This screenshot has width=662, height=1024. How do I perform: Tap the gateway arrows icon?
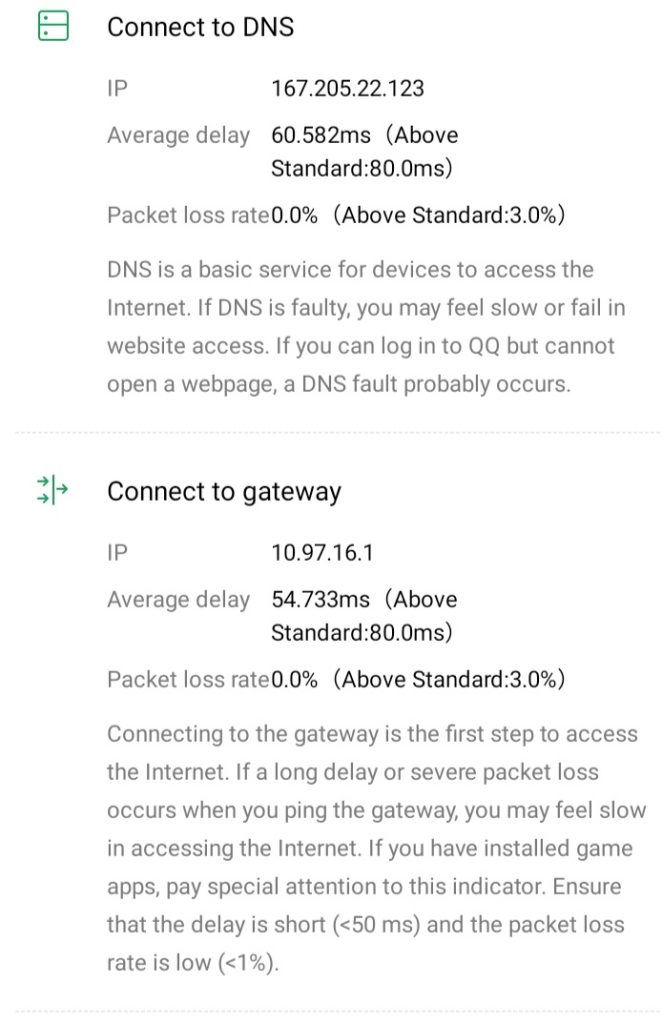pos(52,490)
